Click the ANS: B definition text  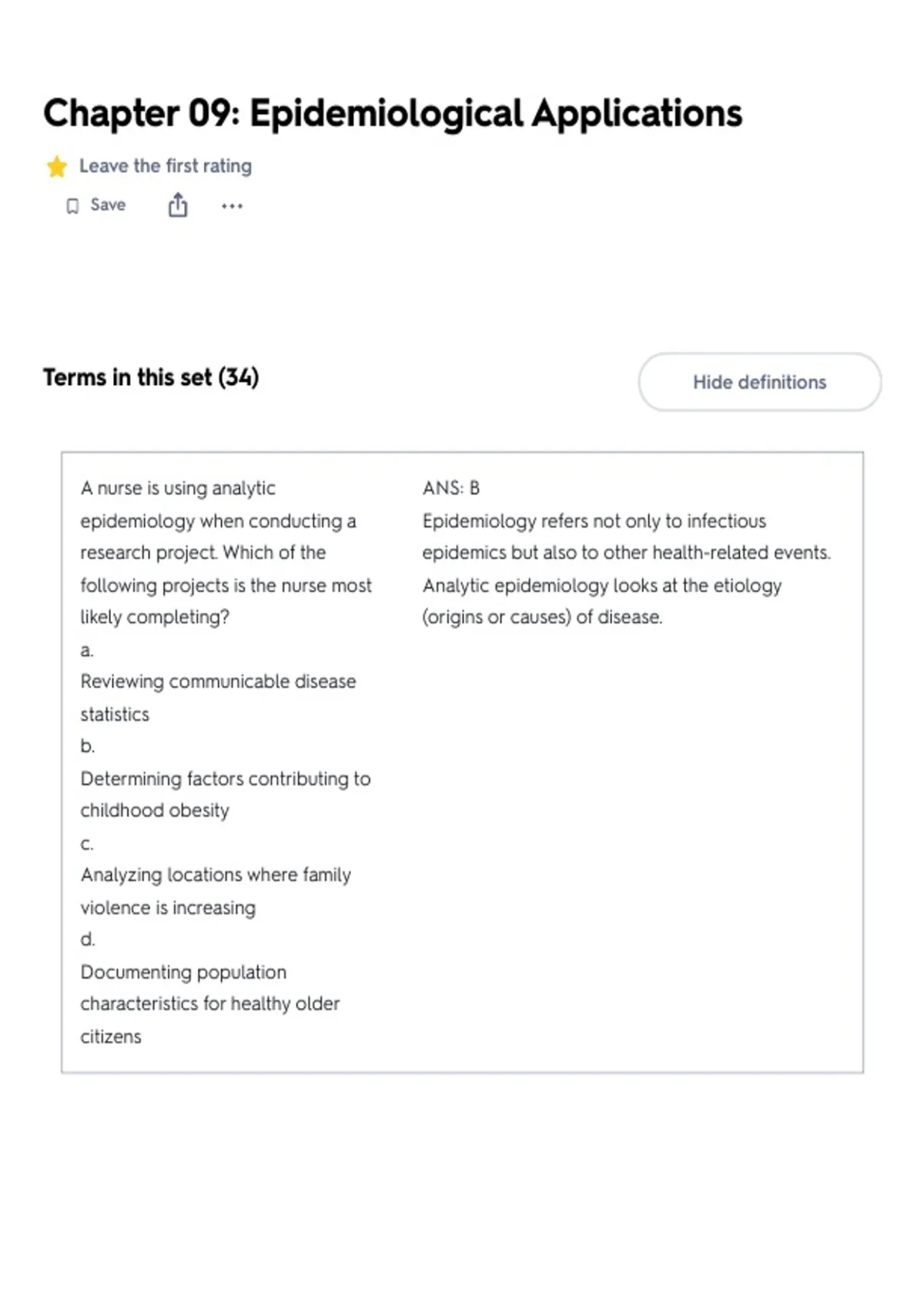tap(451, 488)
